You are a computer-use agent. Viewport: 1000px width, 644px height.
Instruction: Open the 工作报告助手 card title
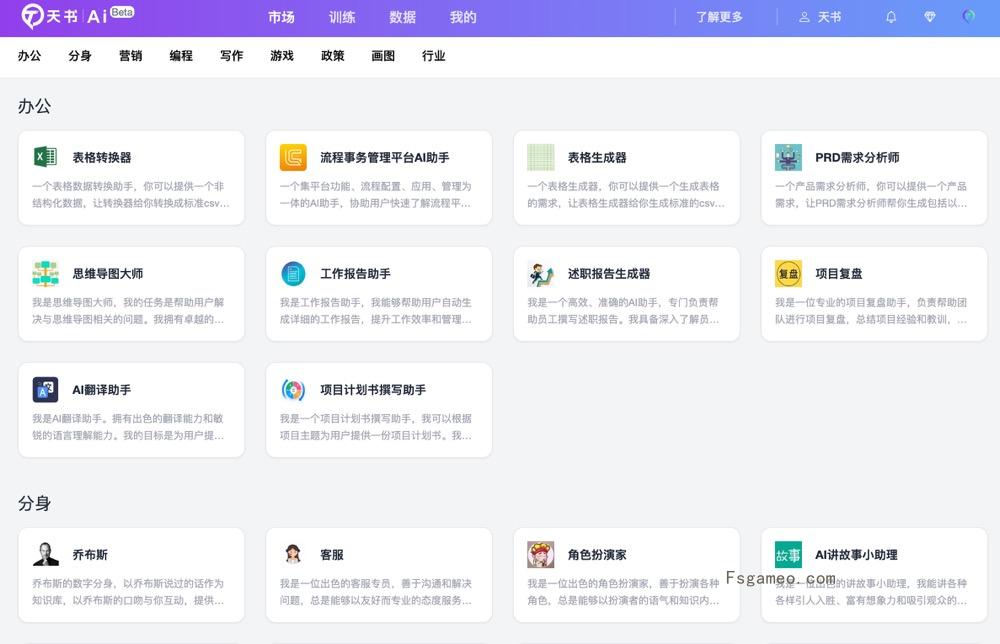[355, 274]
